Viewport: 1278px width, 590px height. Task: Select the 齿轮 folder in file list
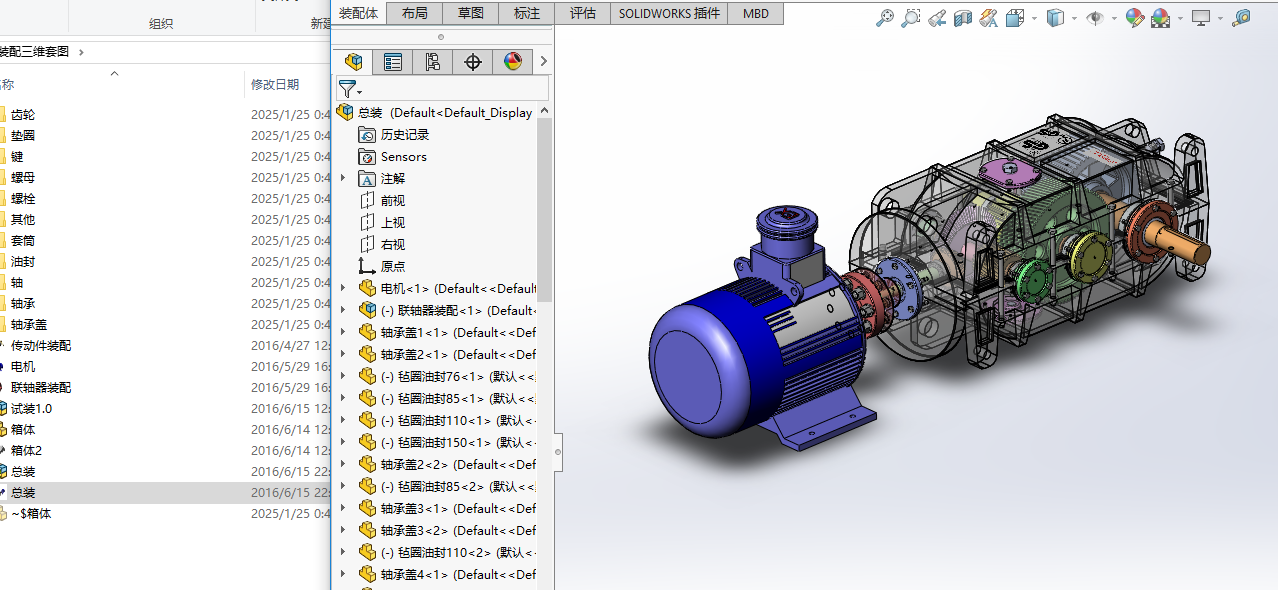(x=23, y=114)
